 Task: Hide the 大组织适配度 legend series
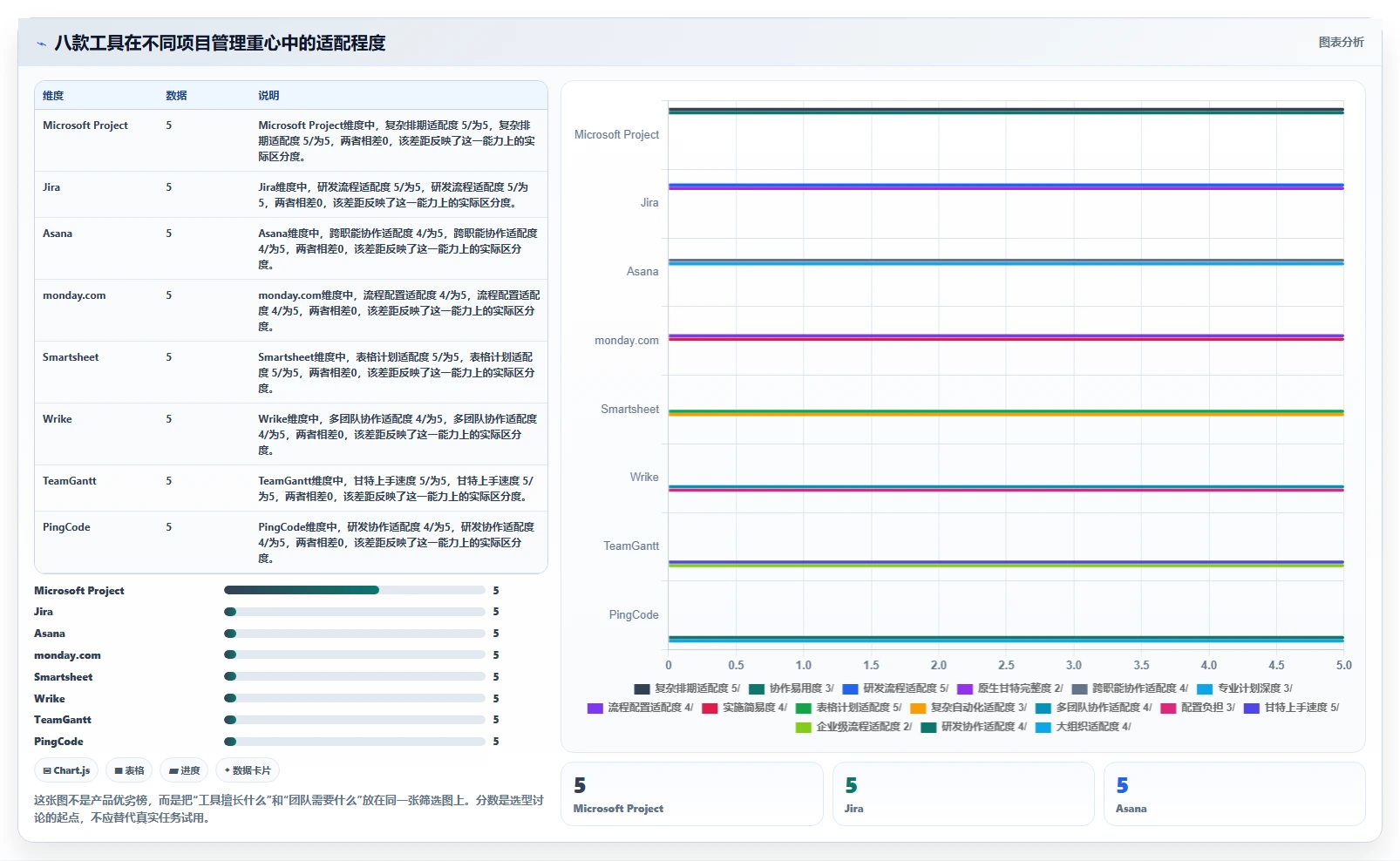click(1084, 727)
